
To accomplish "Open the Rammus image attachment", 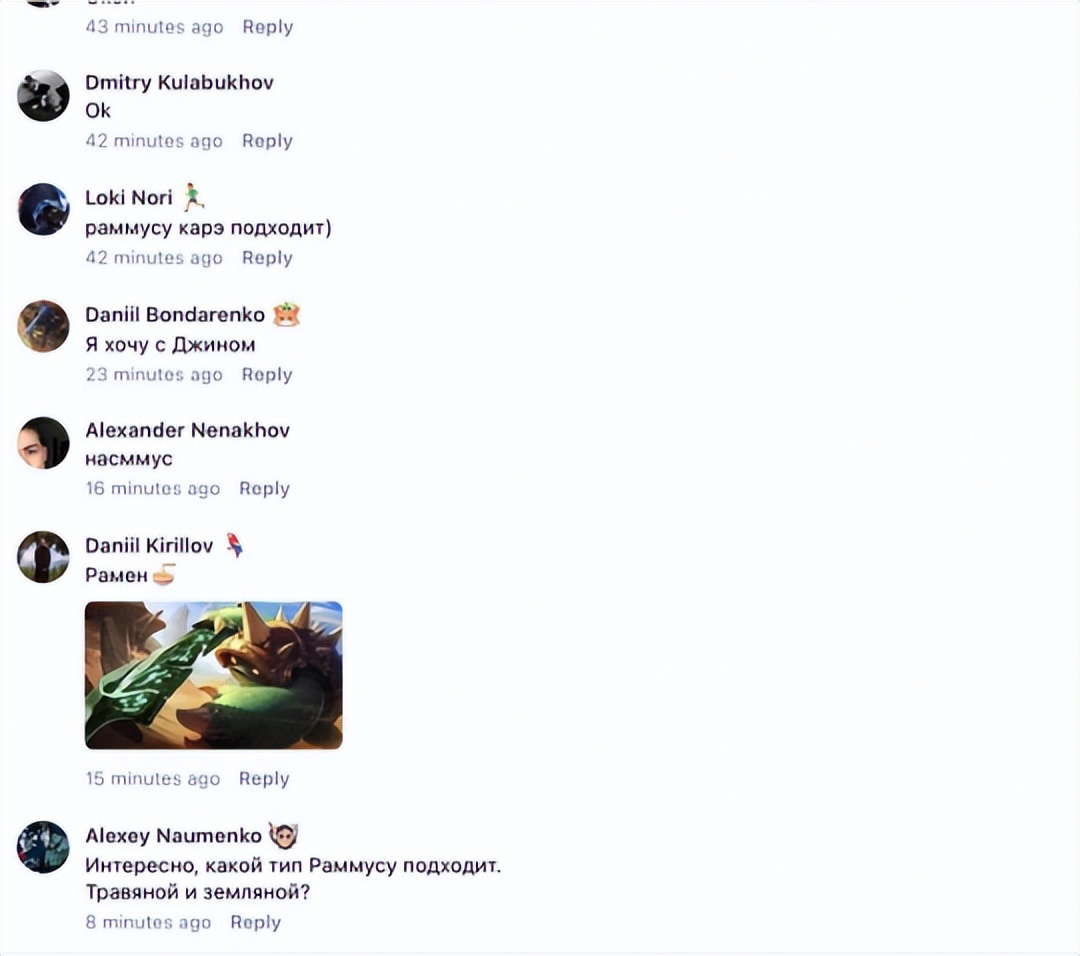I will tap(214, 675).
